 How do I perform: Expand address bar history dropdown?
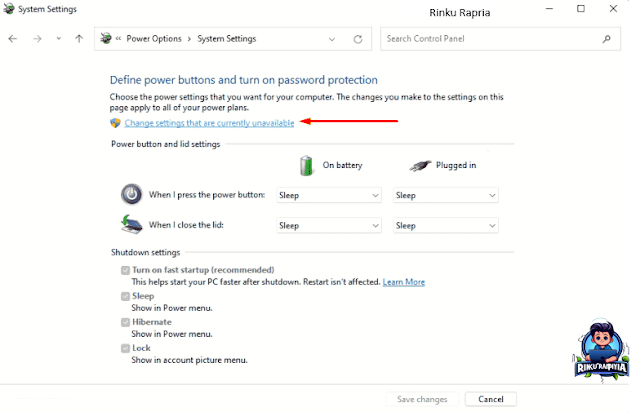click(332, 39)
